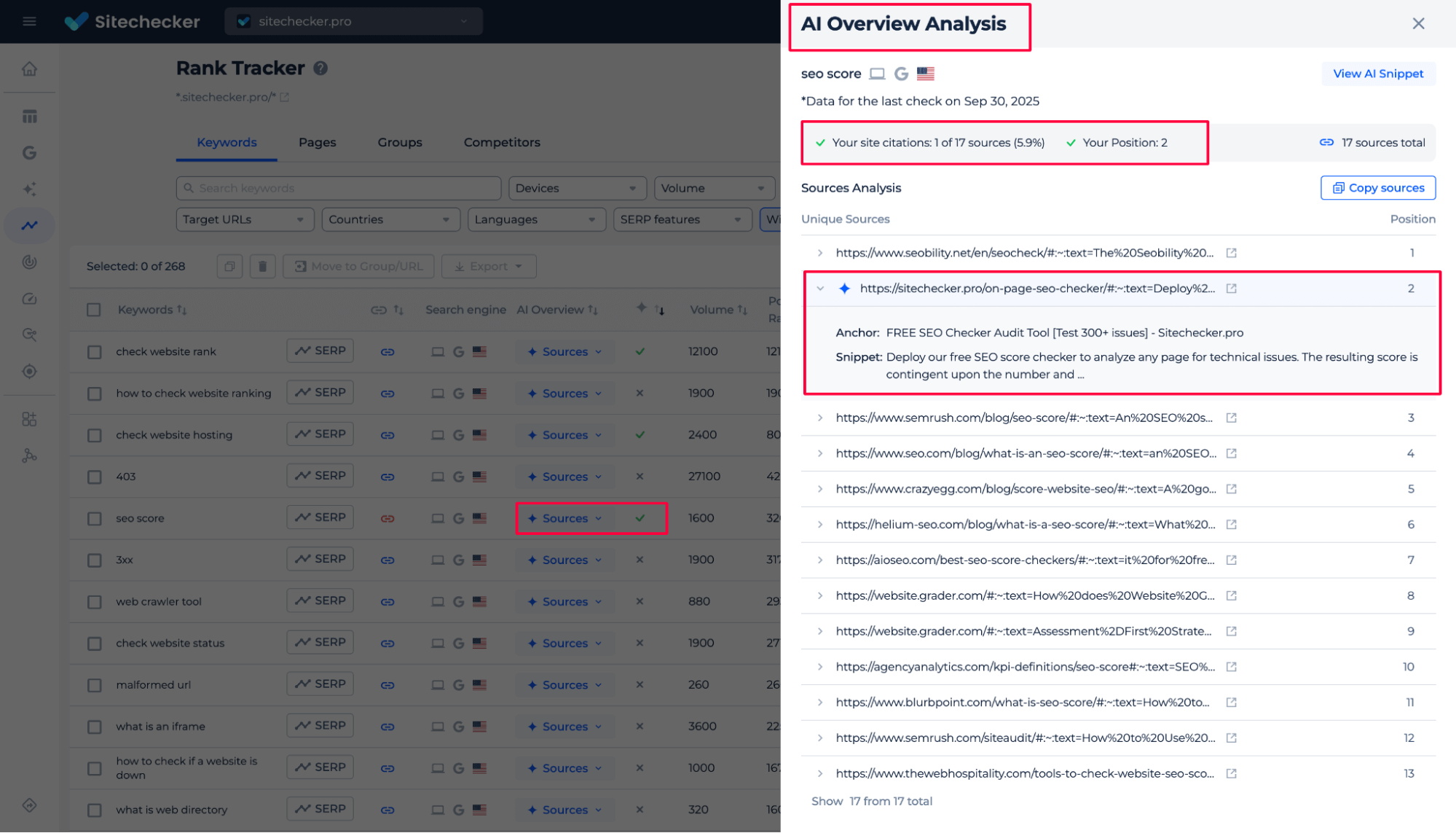Click the Copy sources button
The height and width of the screenshot is (833, 1456).
pyautogui.click(x=1378, y=187)
